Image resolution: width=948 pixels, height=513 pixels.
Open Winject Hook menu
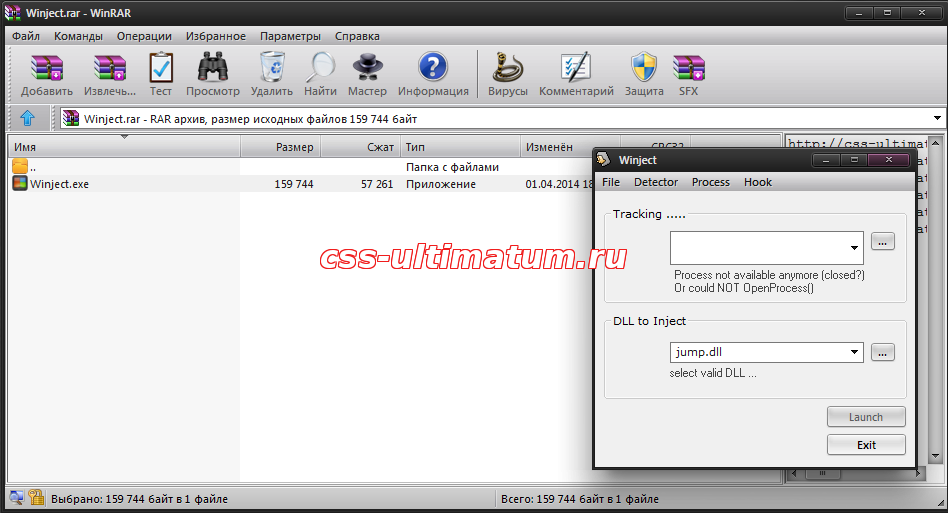pyautogui.click(x=758, y=182)
